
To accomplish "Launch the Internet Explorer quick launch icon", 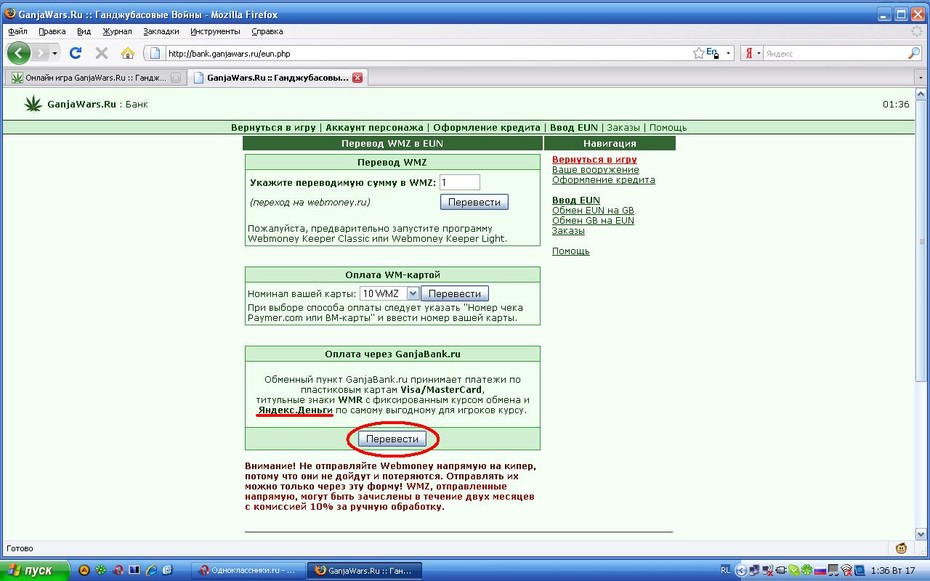I will tap(151, 570).
